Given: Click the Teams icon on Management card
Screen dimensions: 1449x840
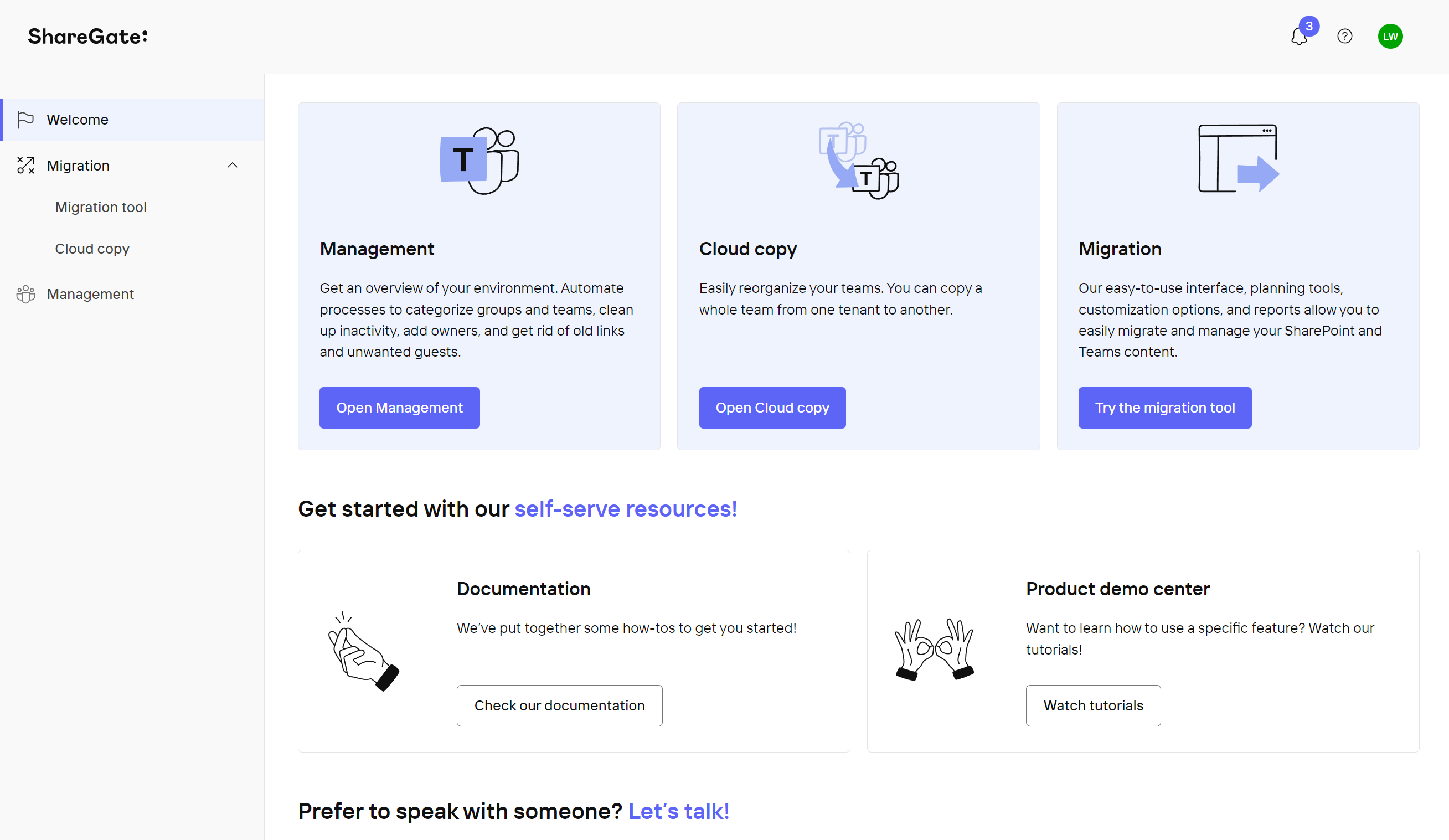Looking at the screenshot, I should (x=479, y=161).
